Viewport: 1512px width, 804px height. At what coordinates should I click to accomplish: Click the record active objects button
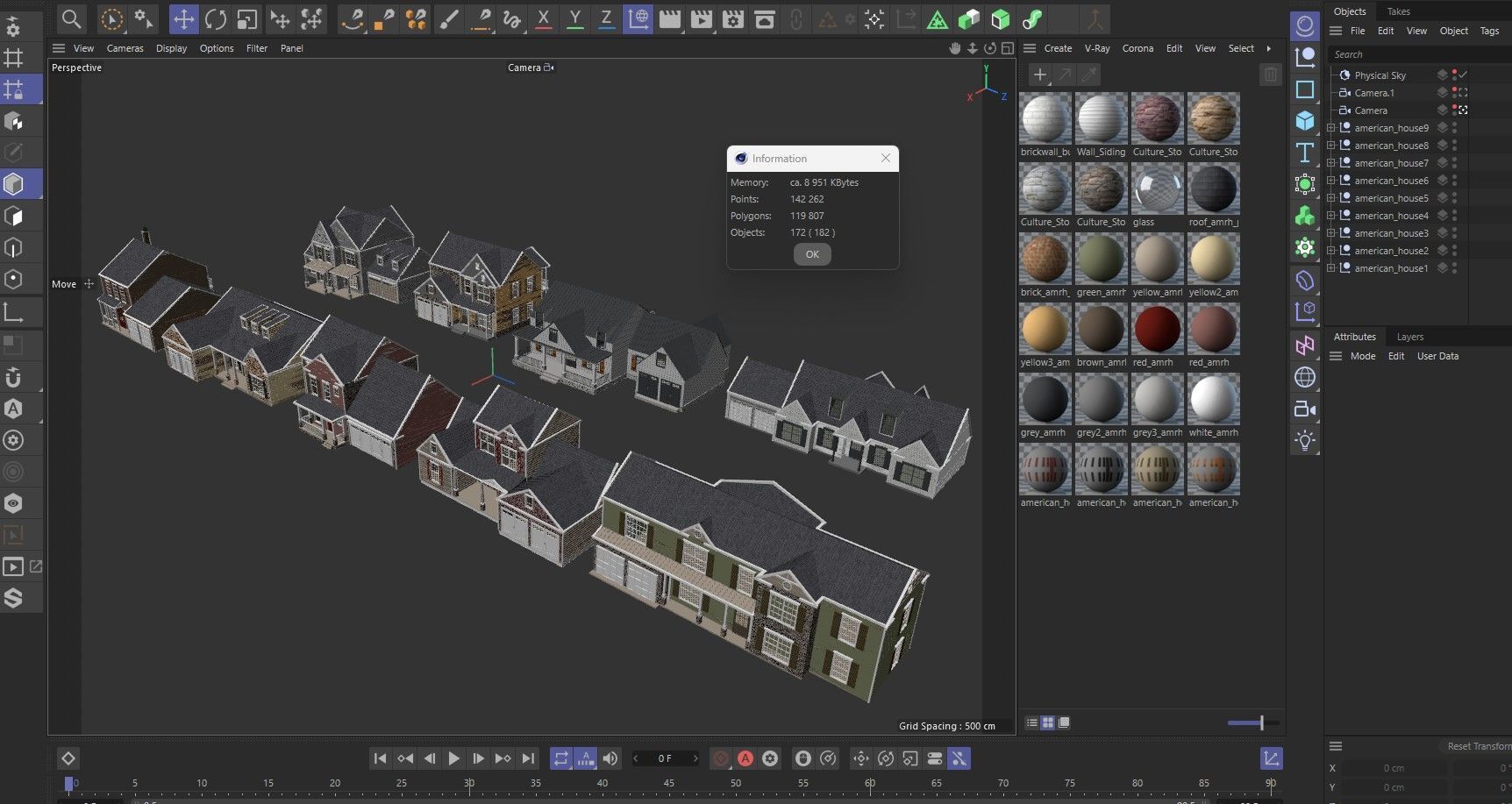click(721, 758)
